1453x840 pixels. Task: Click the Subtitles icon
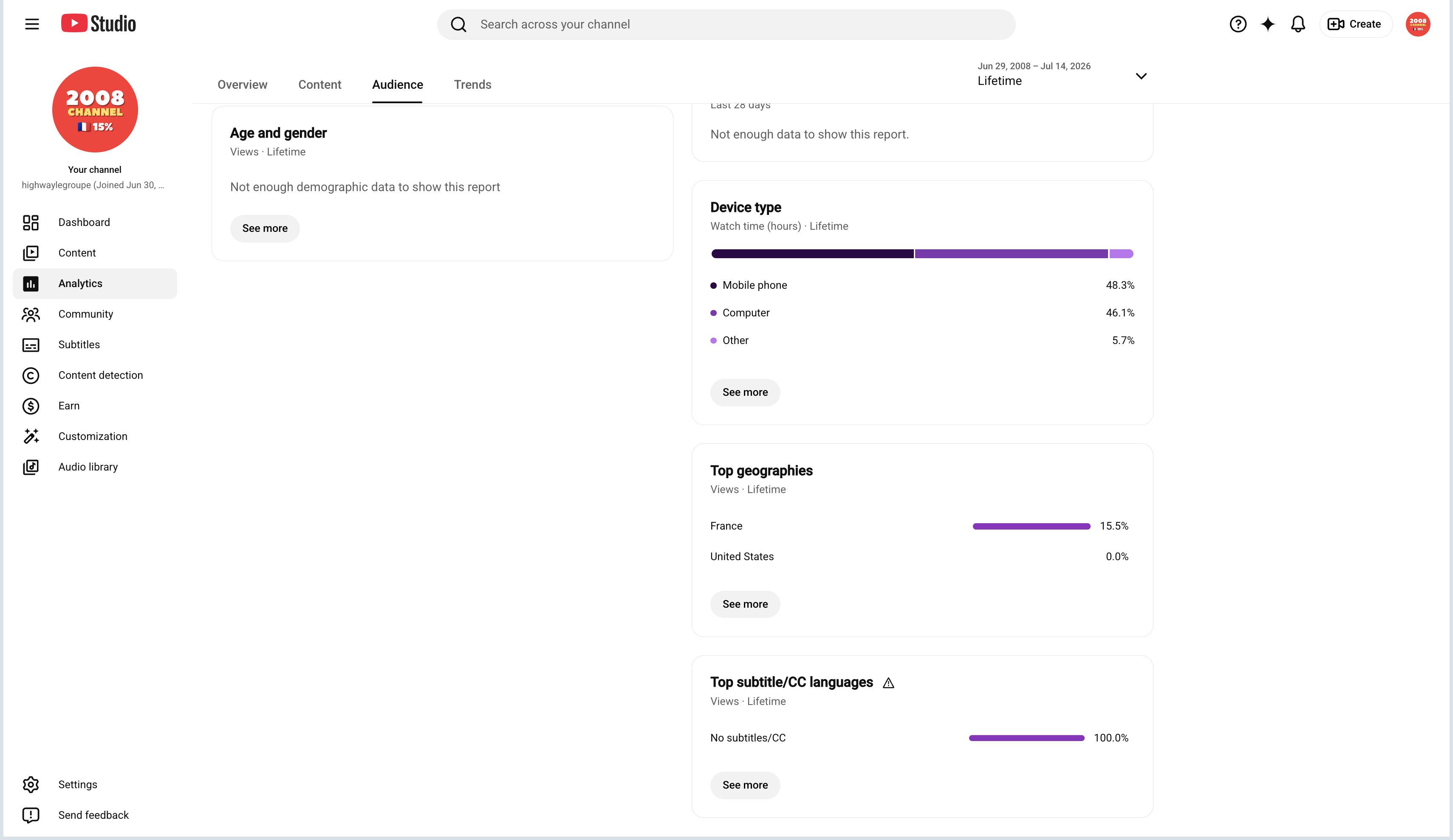point(31,345)
